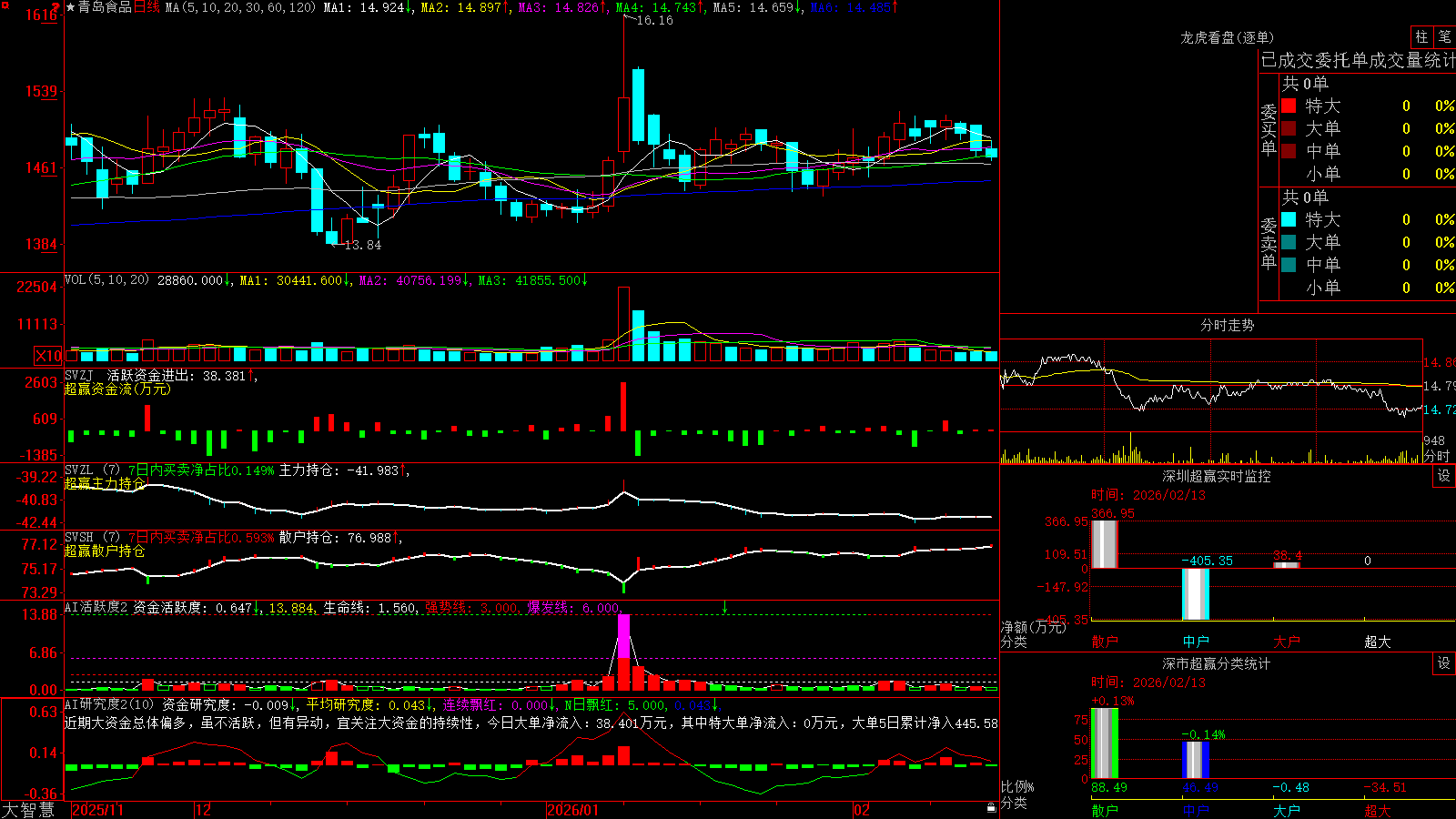Viewport: 1456px width, 819px height.
Task: Click the 日线 period label
Action: [x=147, y=7]
